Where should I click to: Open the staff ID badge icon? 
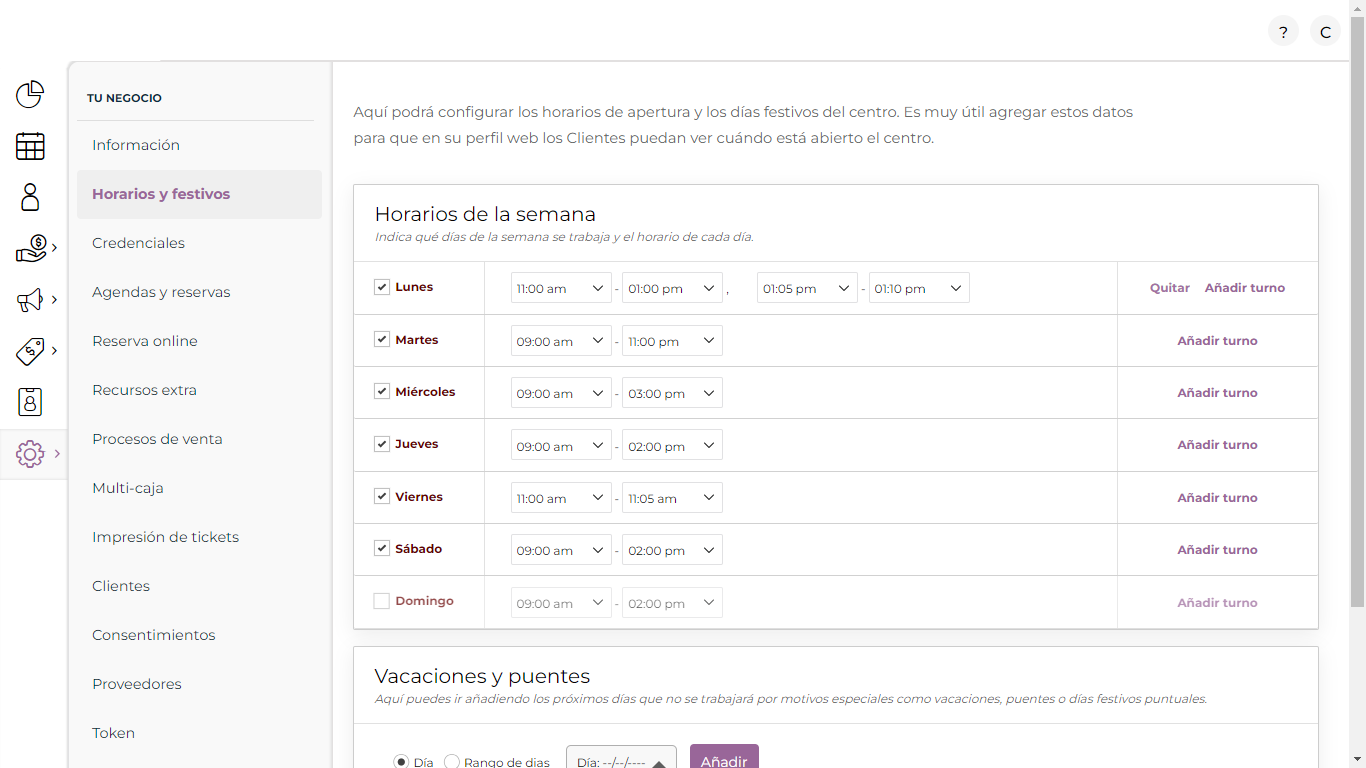coord(30,402)
